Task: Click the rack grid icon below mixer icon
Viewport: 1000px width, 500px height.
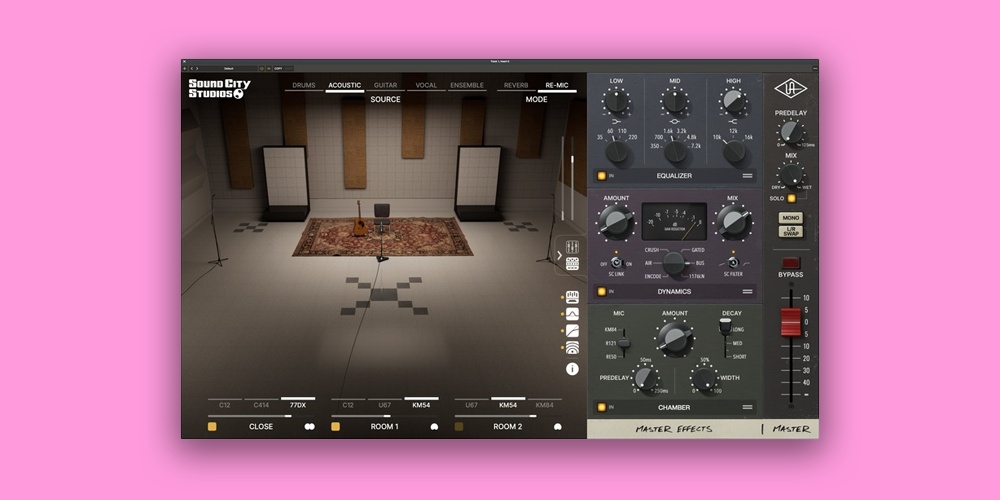Action: (573, 264)
